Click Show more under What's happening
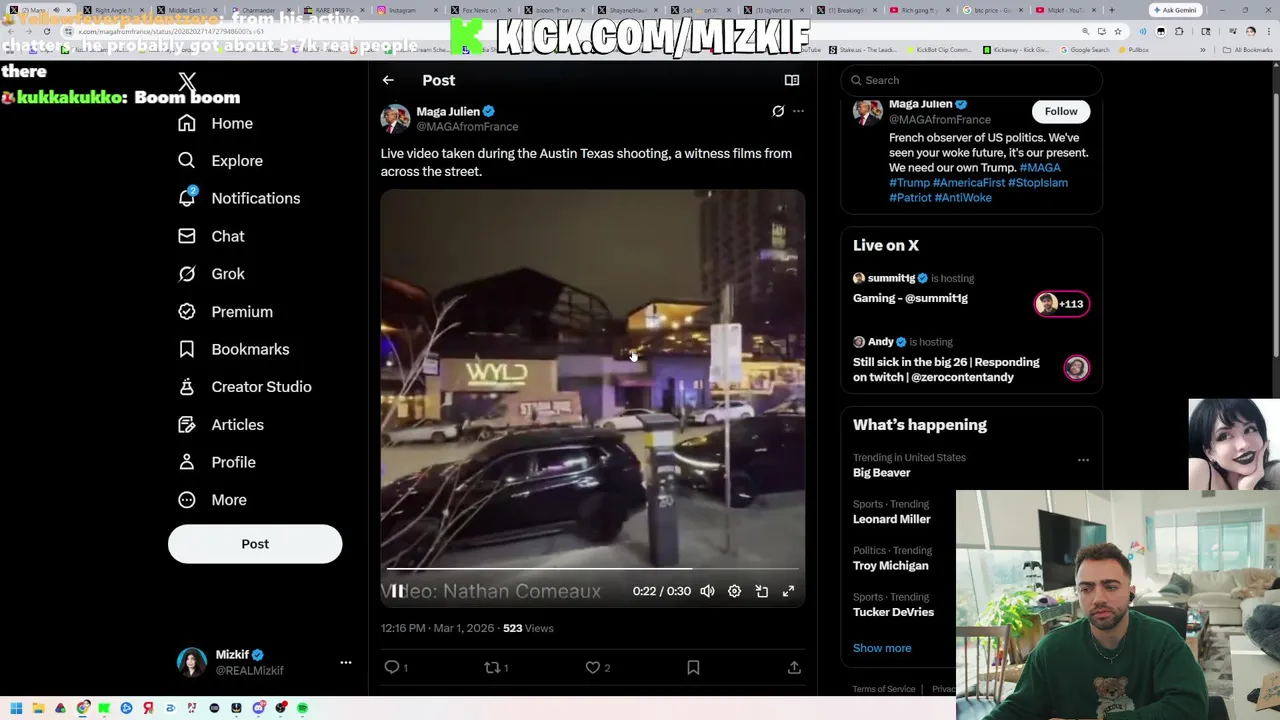Screen dimensions: 1280x720 pos(882,648)
